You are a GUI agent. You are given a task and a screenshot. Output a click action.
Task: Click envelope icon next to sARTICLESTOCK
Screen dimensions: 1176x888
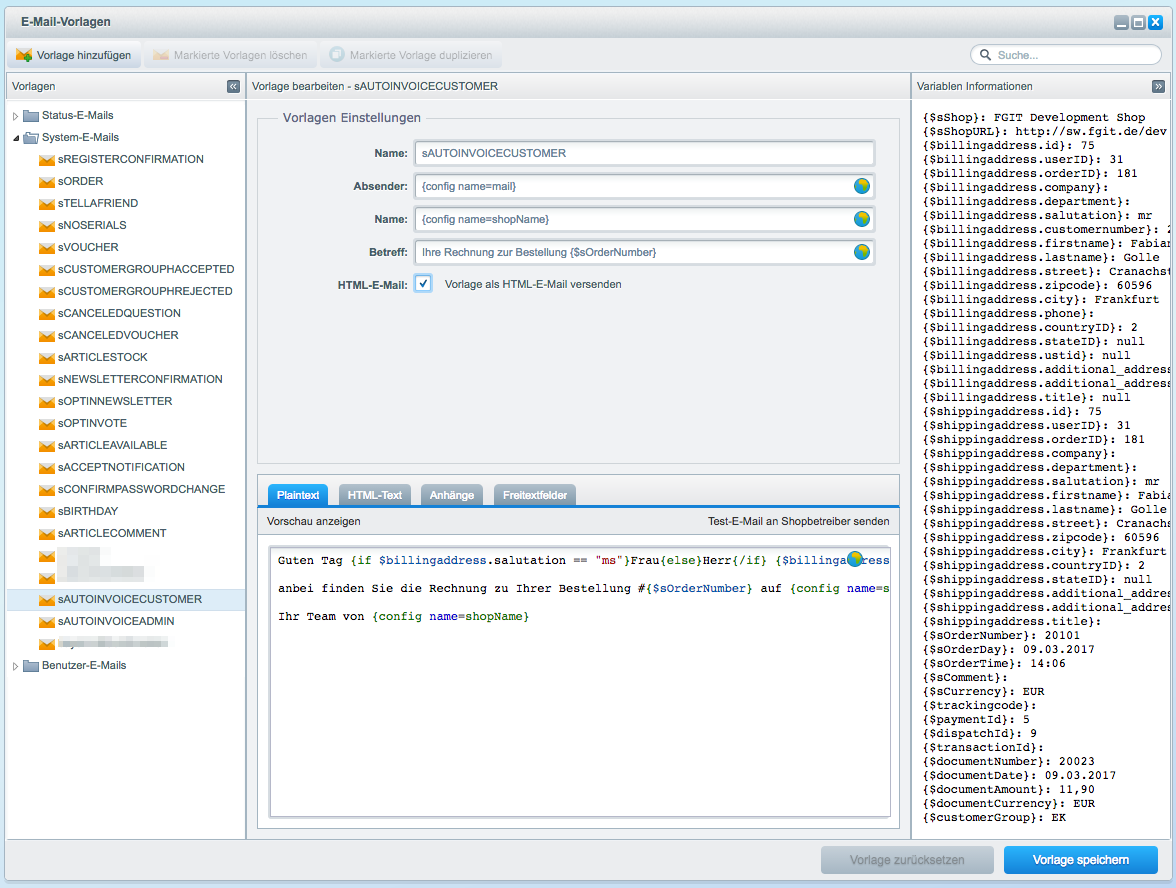[46, 358]
